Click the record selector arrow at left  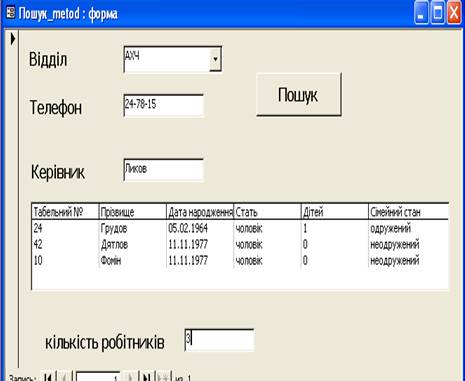tap(13, 39)
